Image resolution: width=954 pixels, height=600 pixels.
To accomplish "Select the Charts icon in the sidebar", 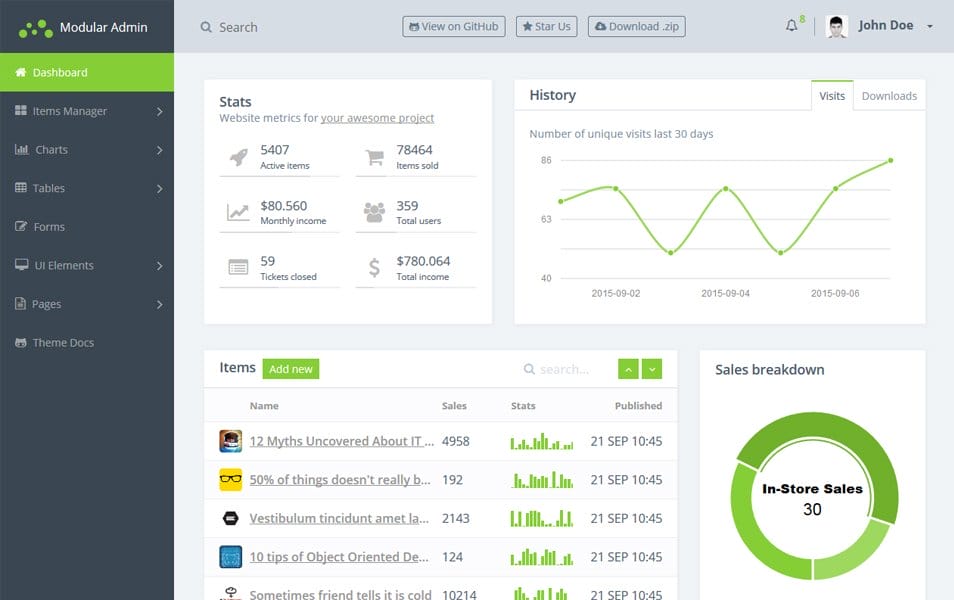I will (20, 150).
